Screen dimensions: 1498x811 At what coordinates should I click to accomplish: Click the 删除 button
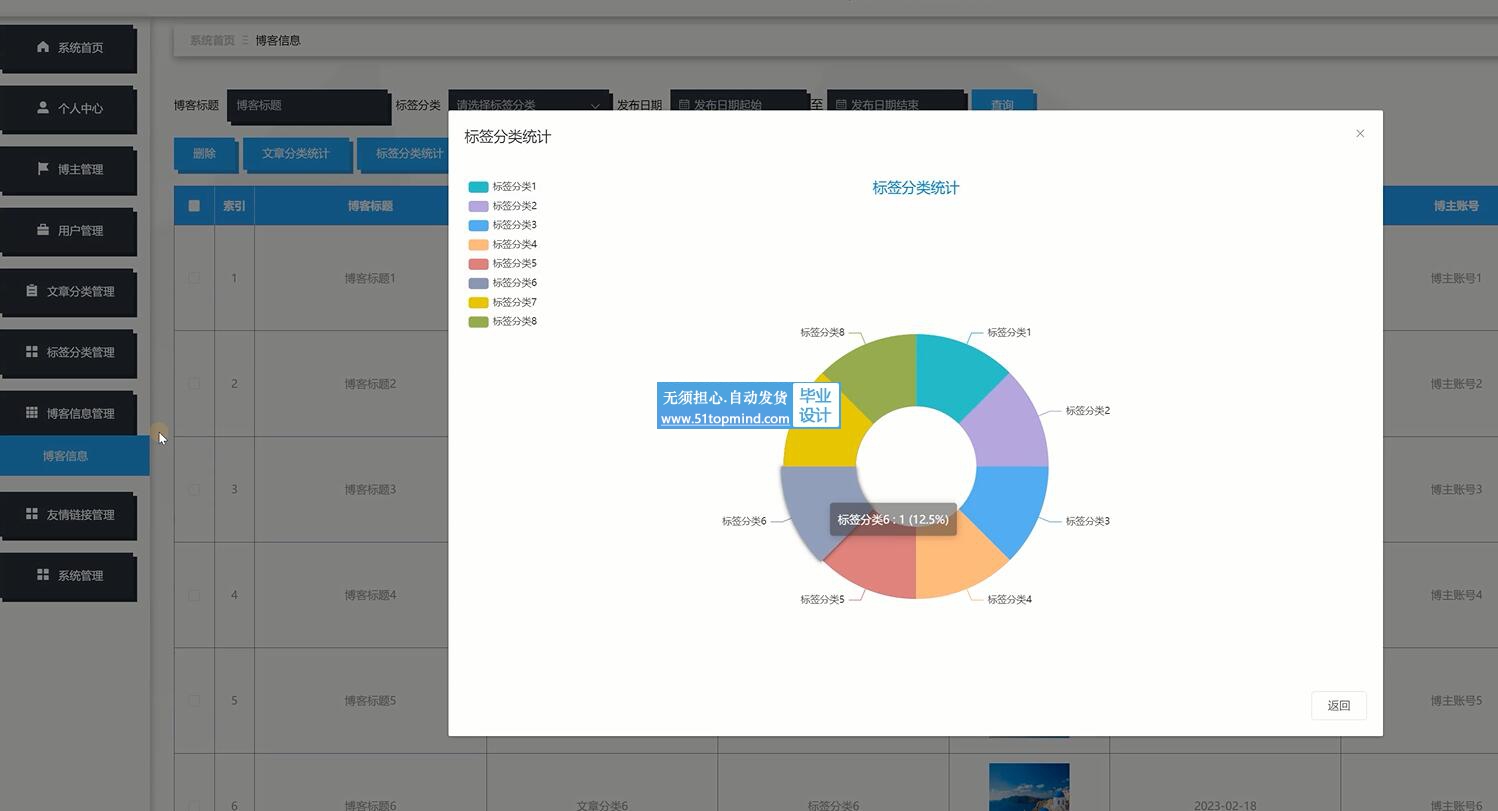[x=205, y=153]
